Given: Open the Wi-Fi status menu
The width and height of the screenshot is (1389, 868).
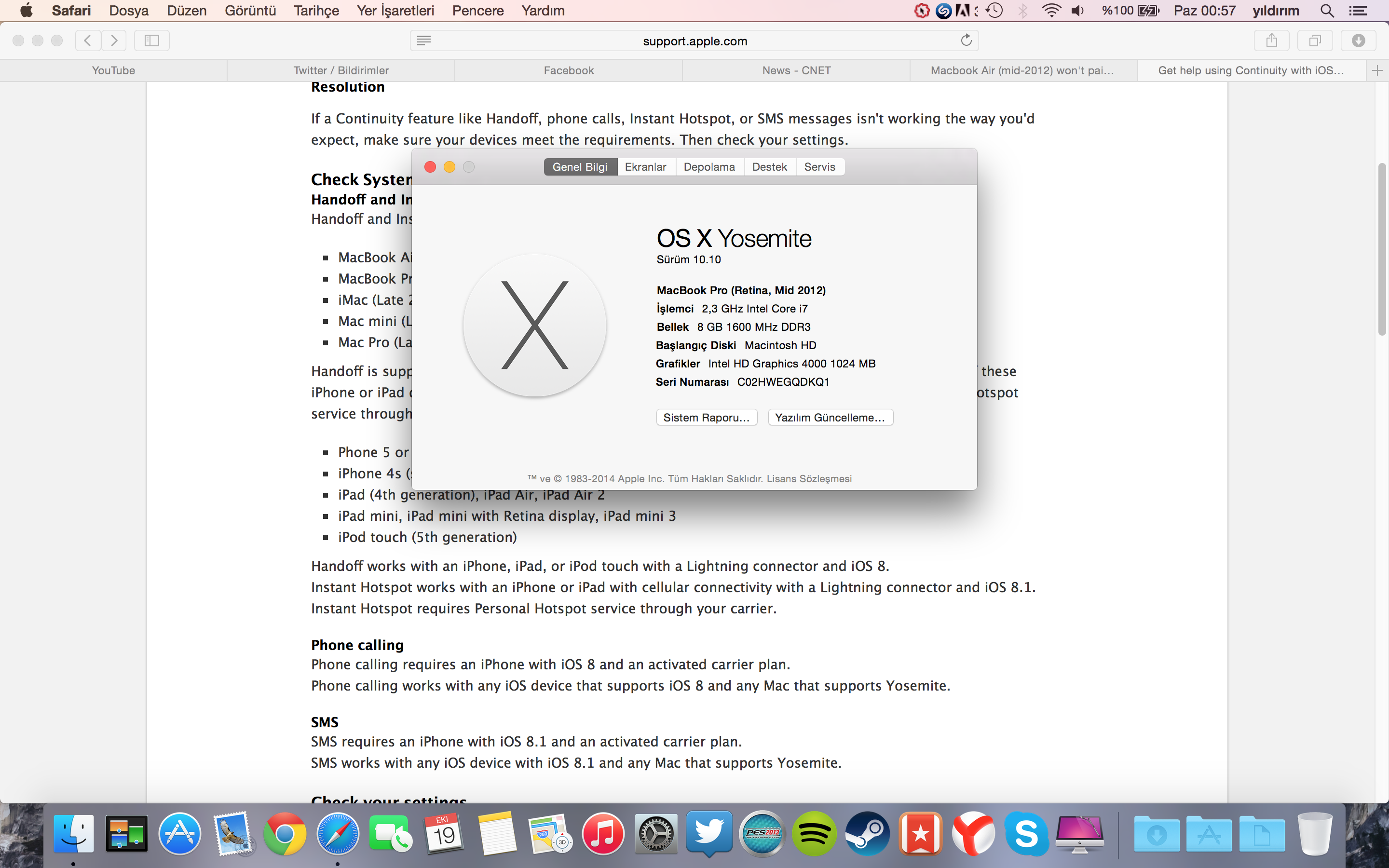Looking at the screenshot, I should tap(1050, 10).
